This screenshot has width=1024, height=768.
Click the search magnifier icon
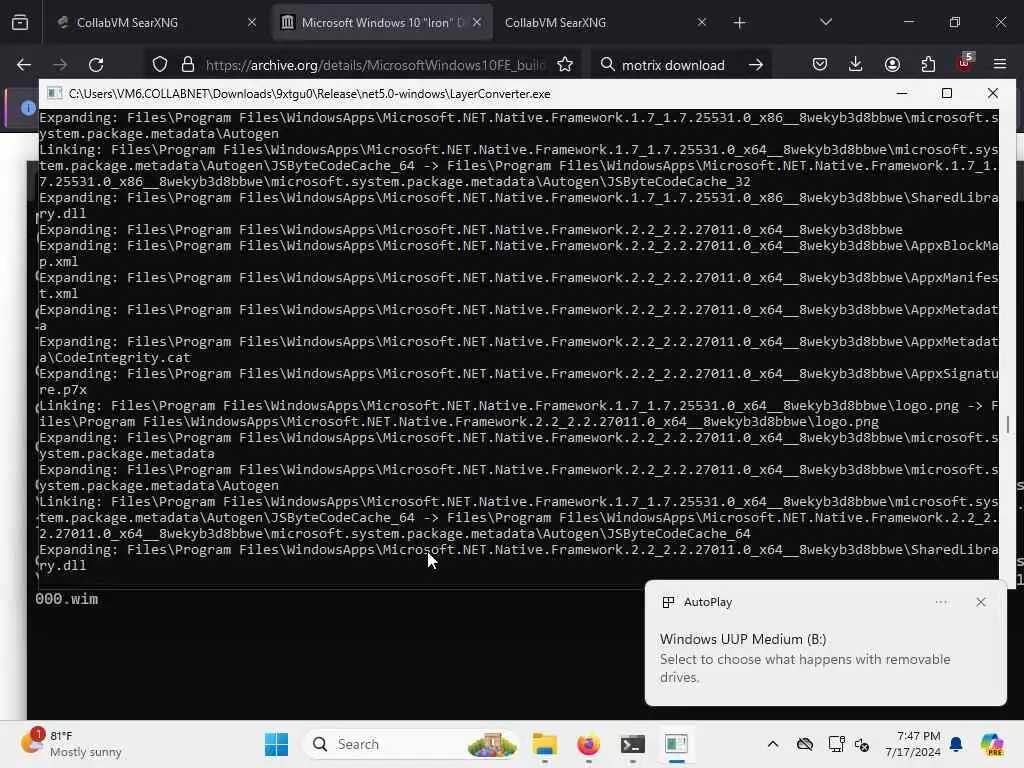[x=607, y=65]
